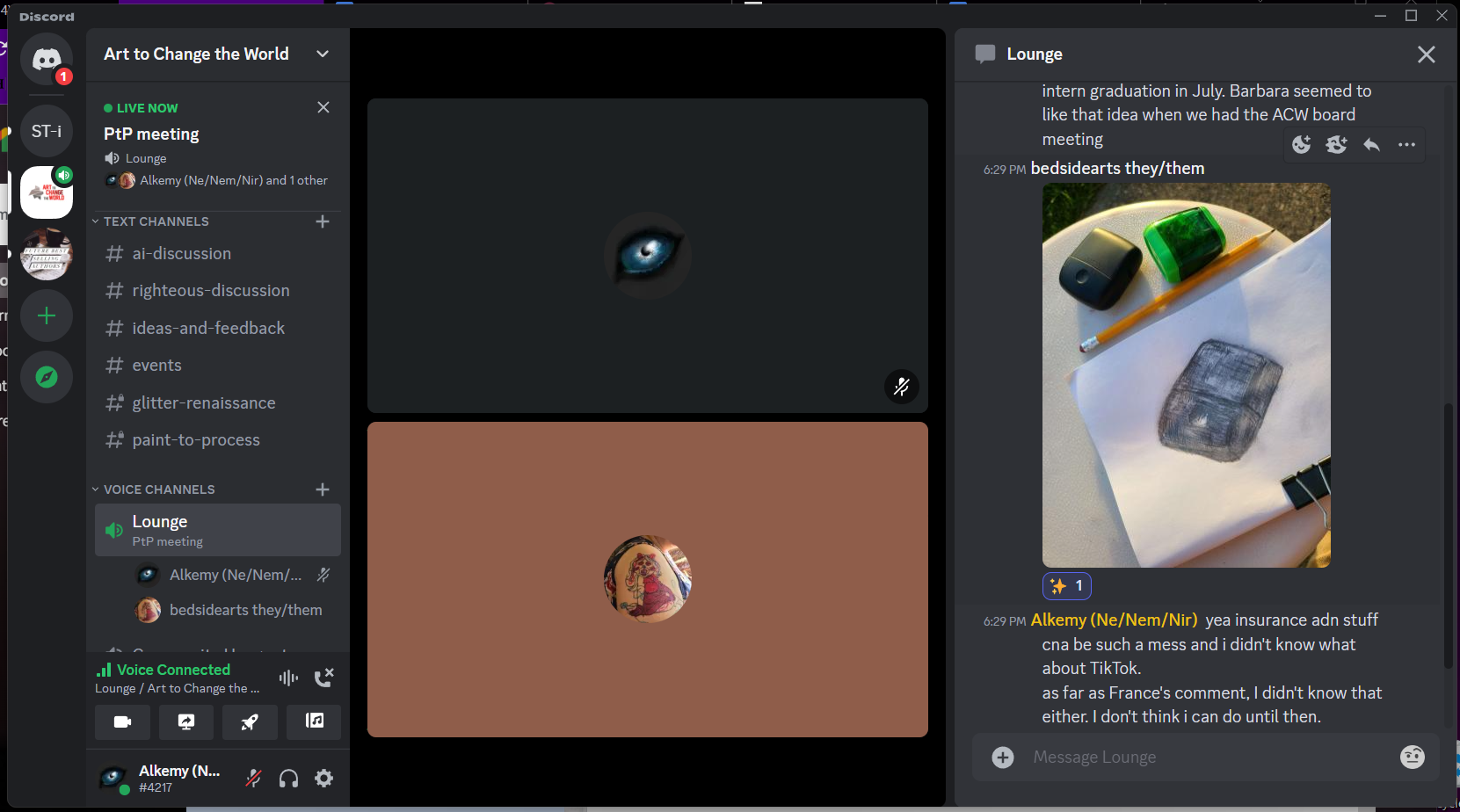Open Explore Discoverable Servers compass
This screenshot has width=1460, height=812.
click(x=47, y=377)
